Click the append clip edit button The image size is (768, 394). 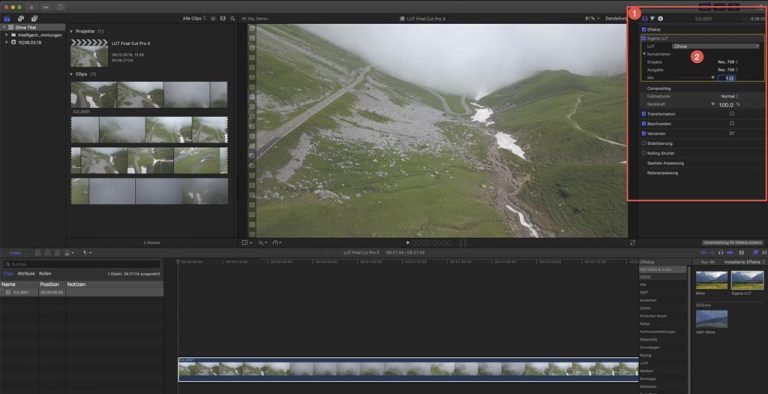click(57, 253)
